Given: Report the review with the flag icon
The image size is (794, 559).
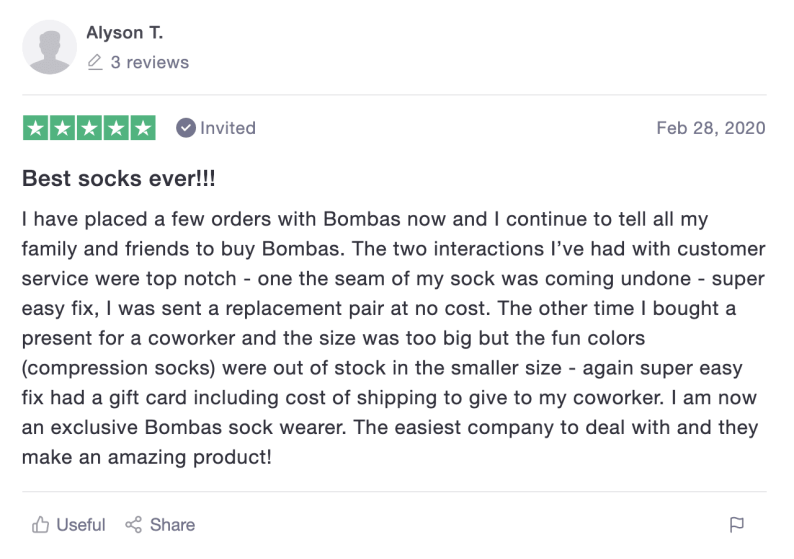Looking at the screenshot, I should click(x=737, y=525).
